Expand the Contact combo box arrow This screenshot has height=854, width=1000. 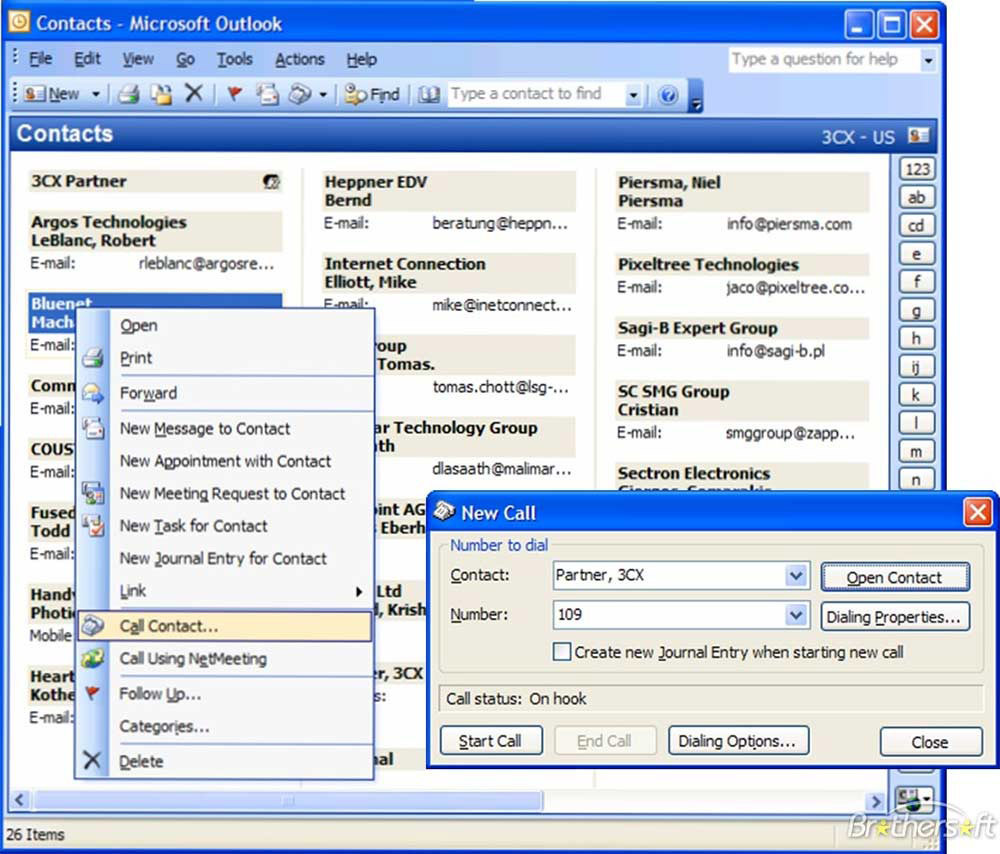(796, 576)
